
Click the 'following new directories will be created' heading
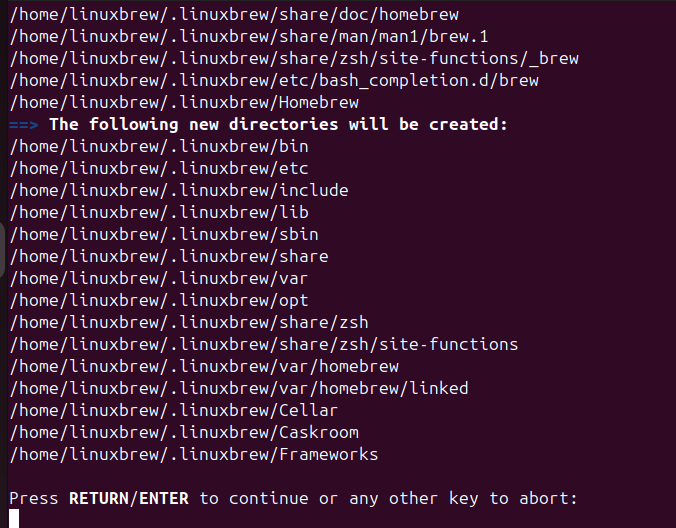coord(278,124)
